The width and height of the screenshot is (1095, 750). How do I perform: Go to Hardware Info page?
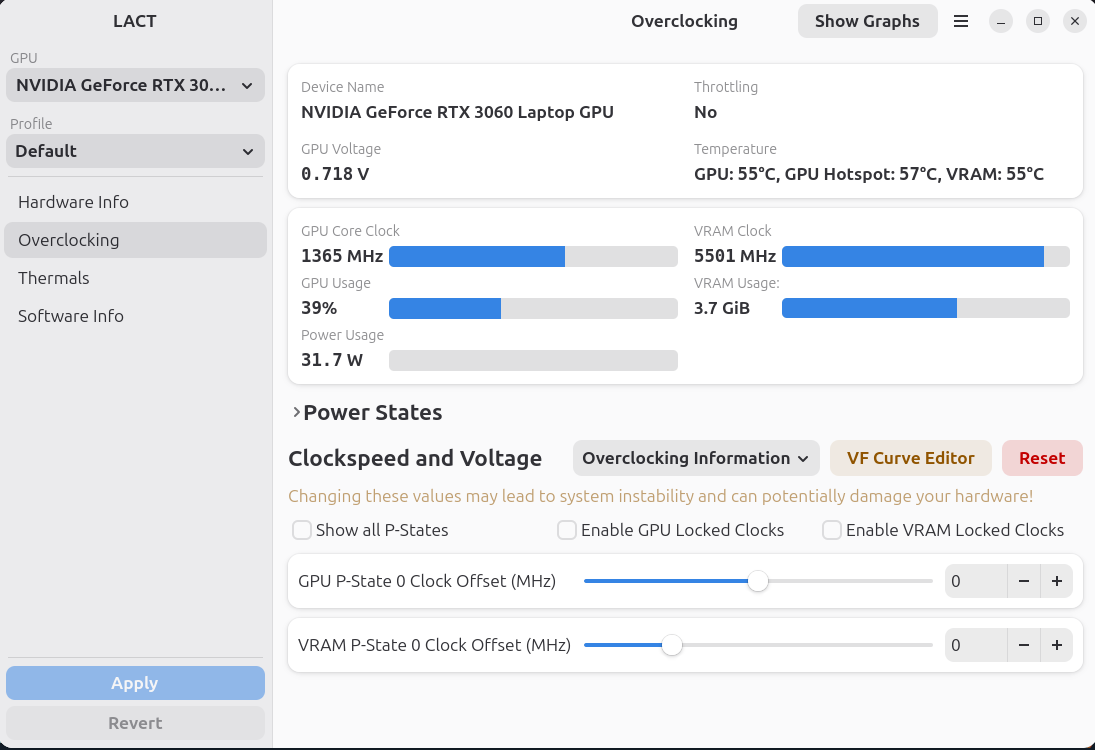[x=135, y=202]
